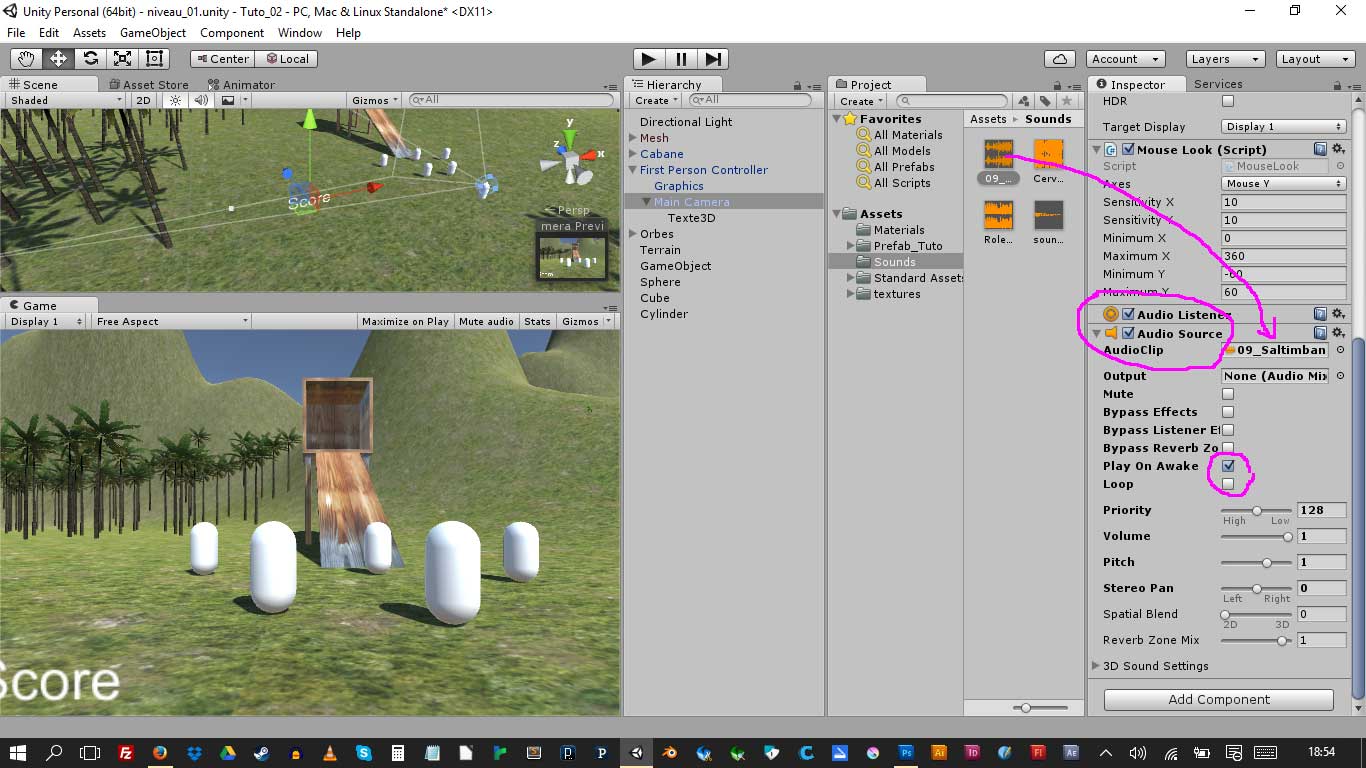Enable the Mute checkbox
This screenshot has height=768, width=1366.
coord(1228,394)
